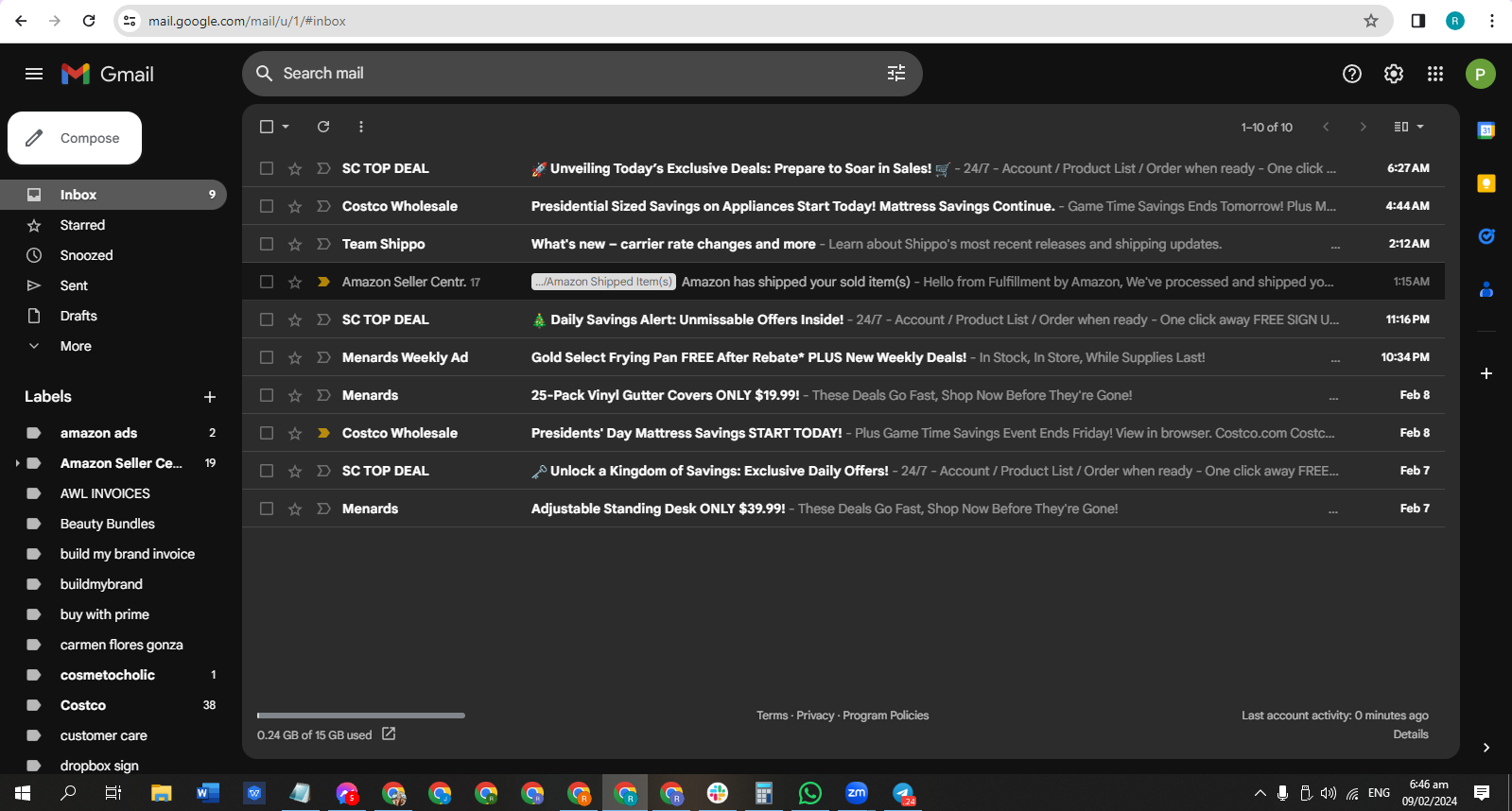Click the Windows Start button
1512x811 pixels.
click(23, 793)
